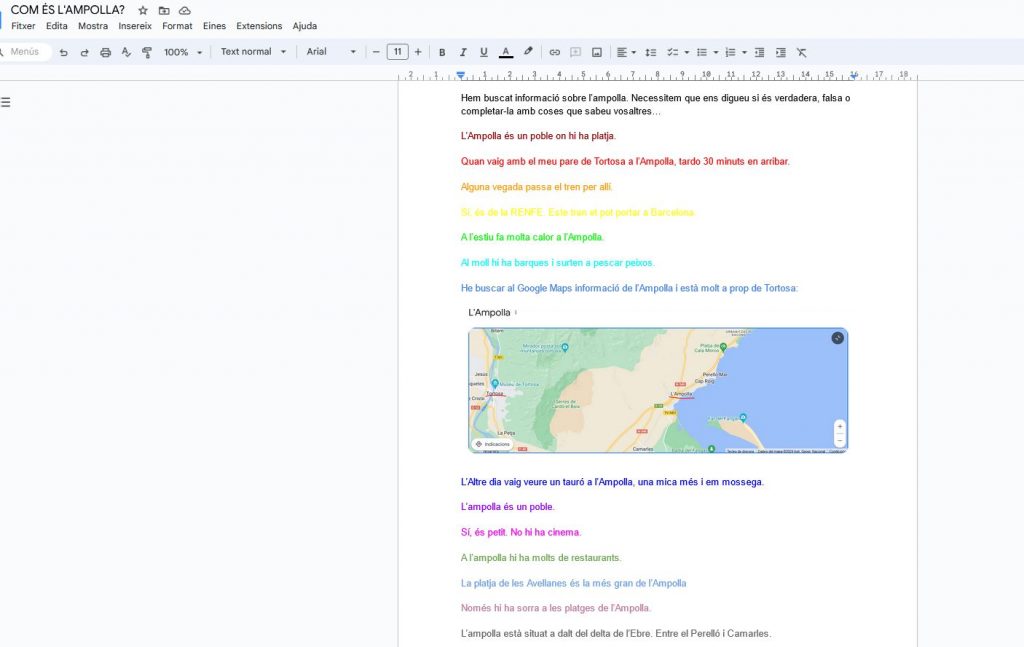Open the 100% zoom dropdown
Image resolution: width=1024 pixels, height=647 pixels.
point(183,52)
